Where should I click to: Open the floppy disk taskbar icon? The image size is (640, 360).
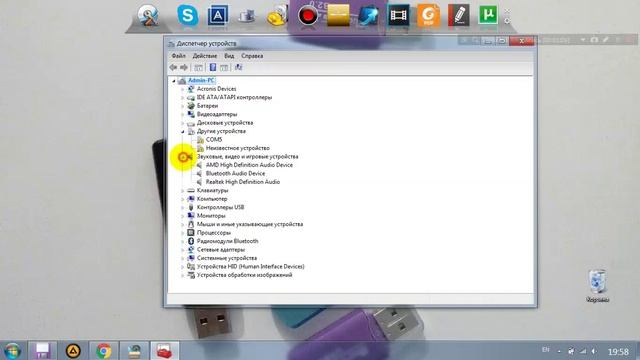[42, 351]
